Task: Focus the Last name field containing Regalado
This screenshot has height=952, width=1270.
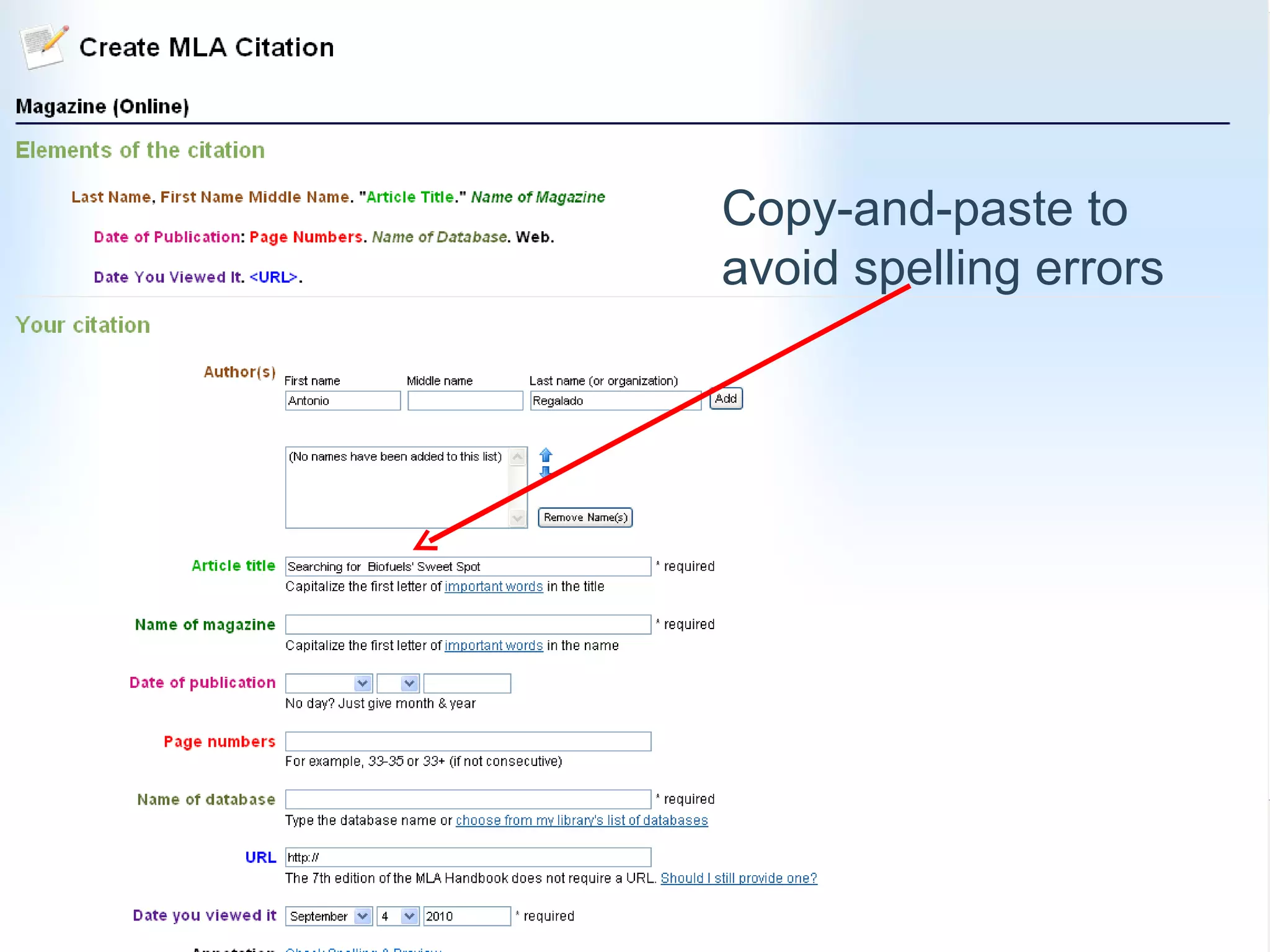Action: point(616,400)
